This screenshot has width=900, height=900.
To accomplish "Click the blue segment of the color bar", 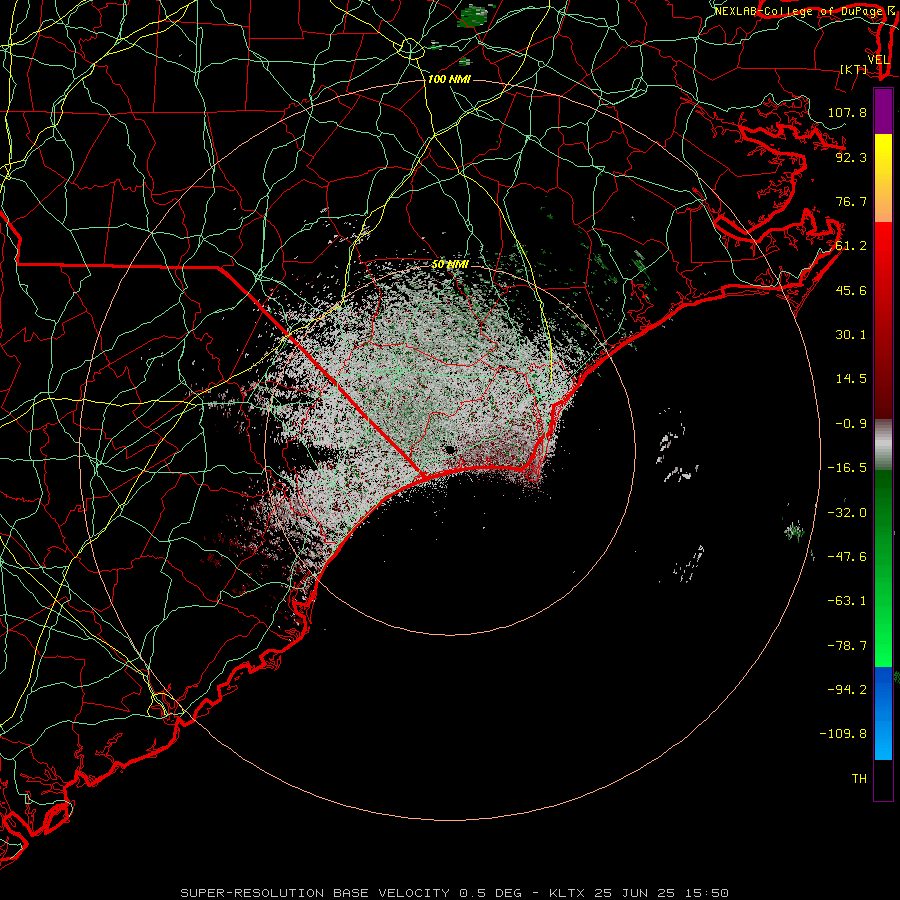I will pyautogui.click(x=883, y=713).
